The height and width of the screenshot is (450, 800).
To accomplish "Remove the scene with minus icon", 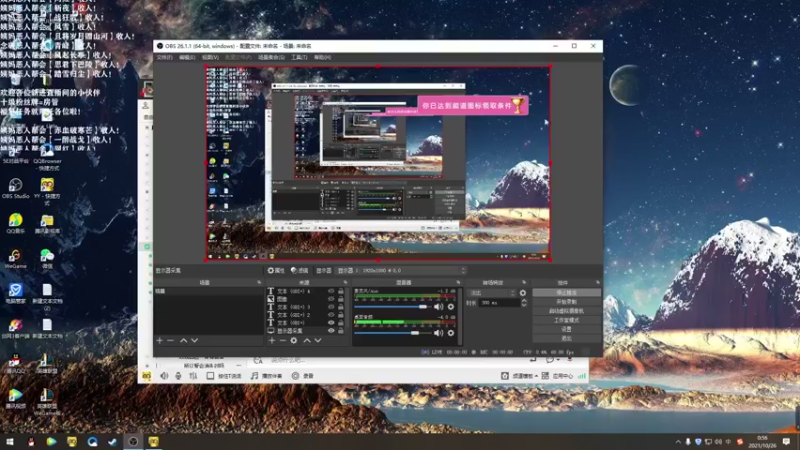I will (x=170, y=340).
